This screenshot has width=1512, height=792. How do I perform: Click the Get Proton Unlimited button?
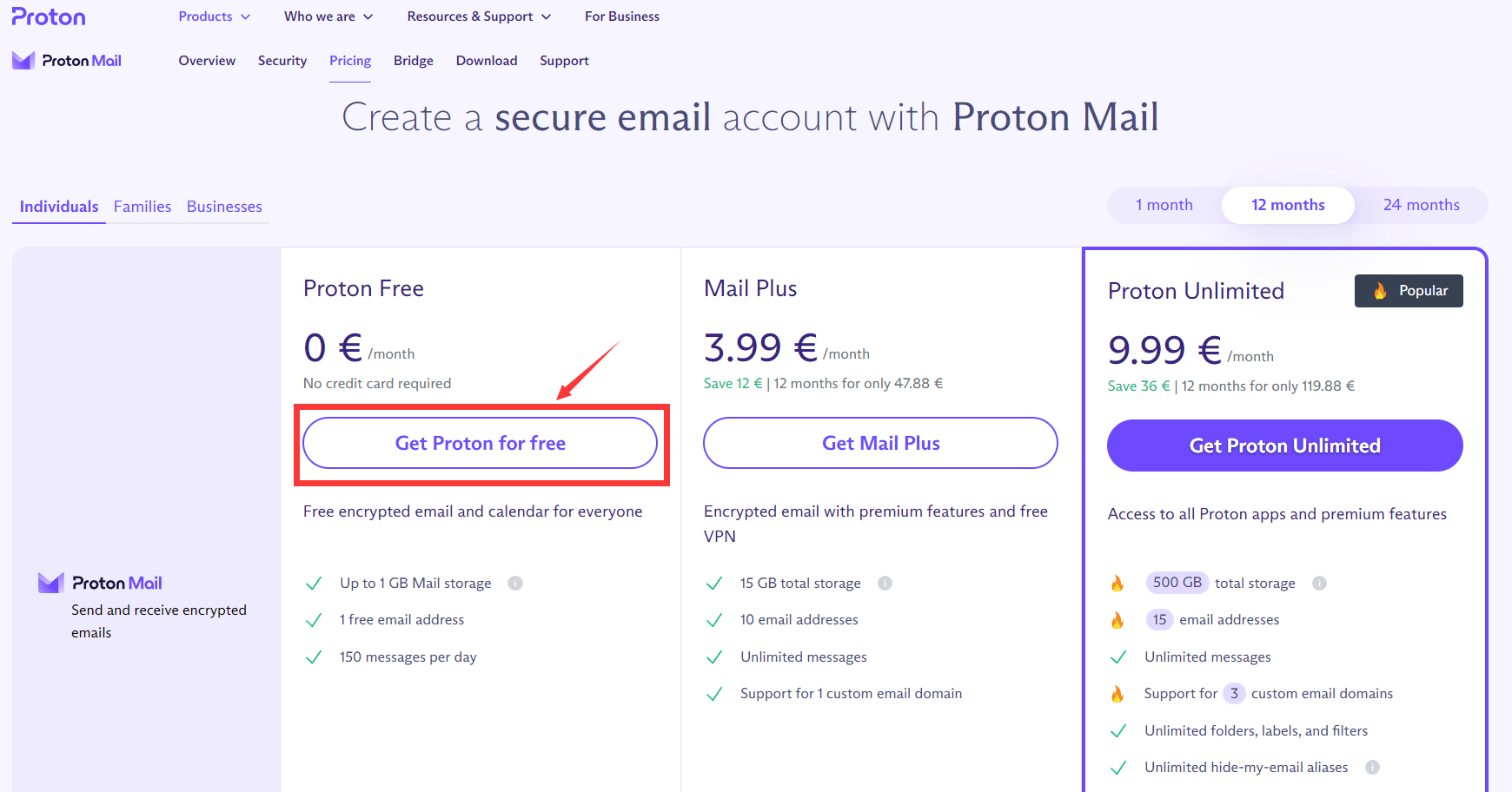pos(1284,445)
